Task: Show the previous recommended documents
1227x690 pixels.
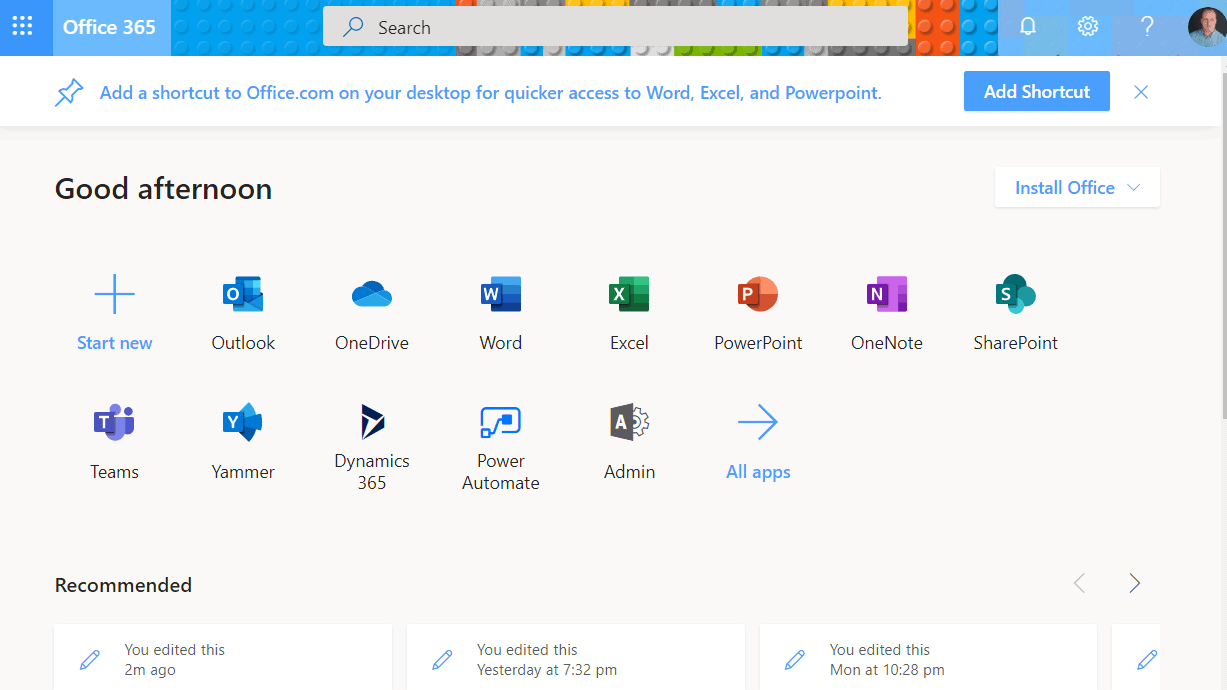Action: click(1079, 583)
